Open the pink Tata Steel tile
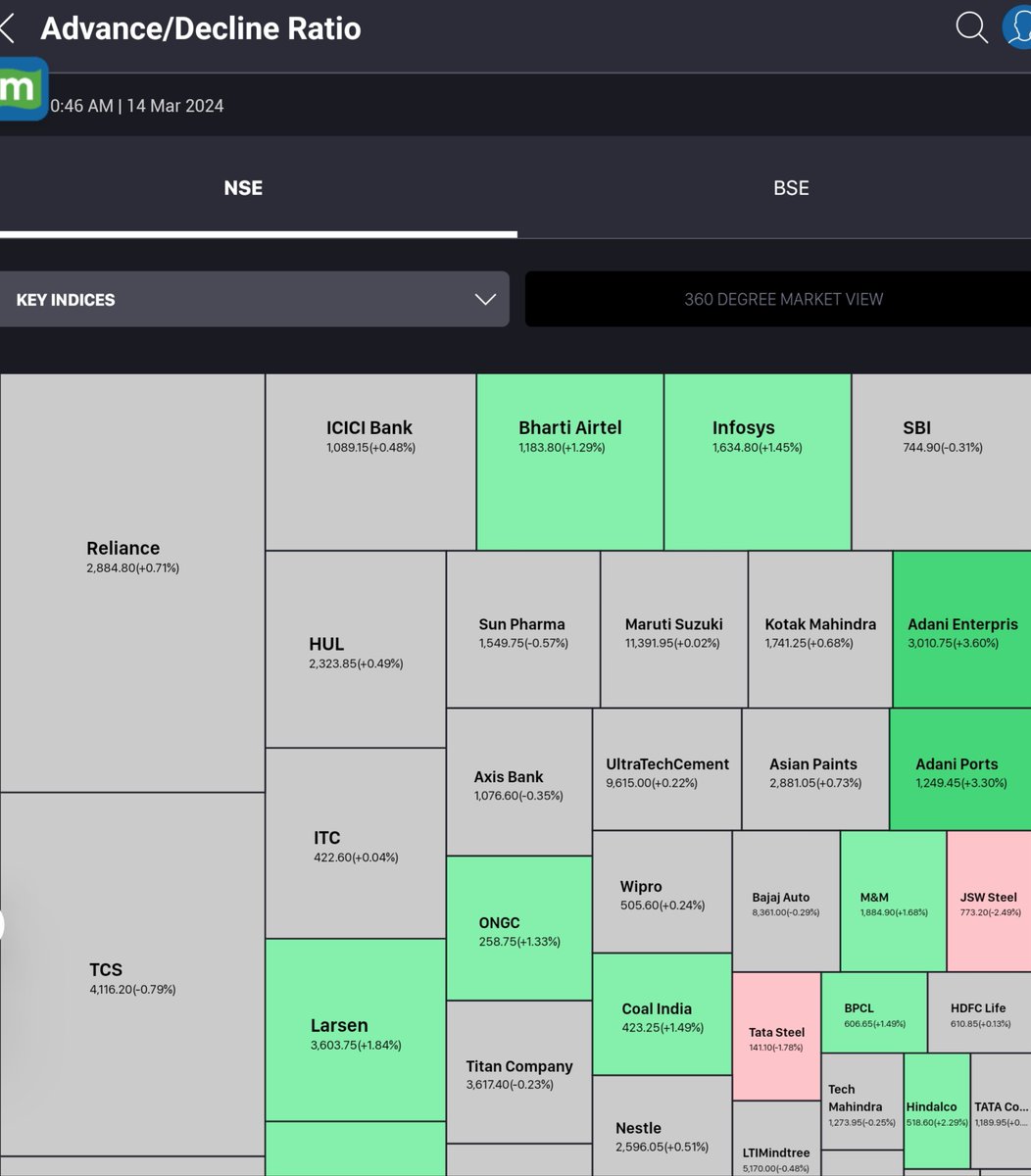The width and height of the screenshot is (1031, 1176). [x=776, y=1036]
